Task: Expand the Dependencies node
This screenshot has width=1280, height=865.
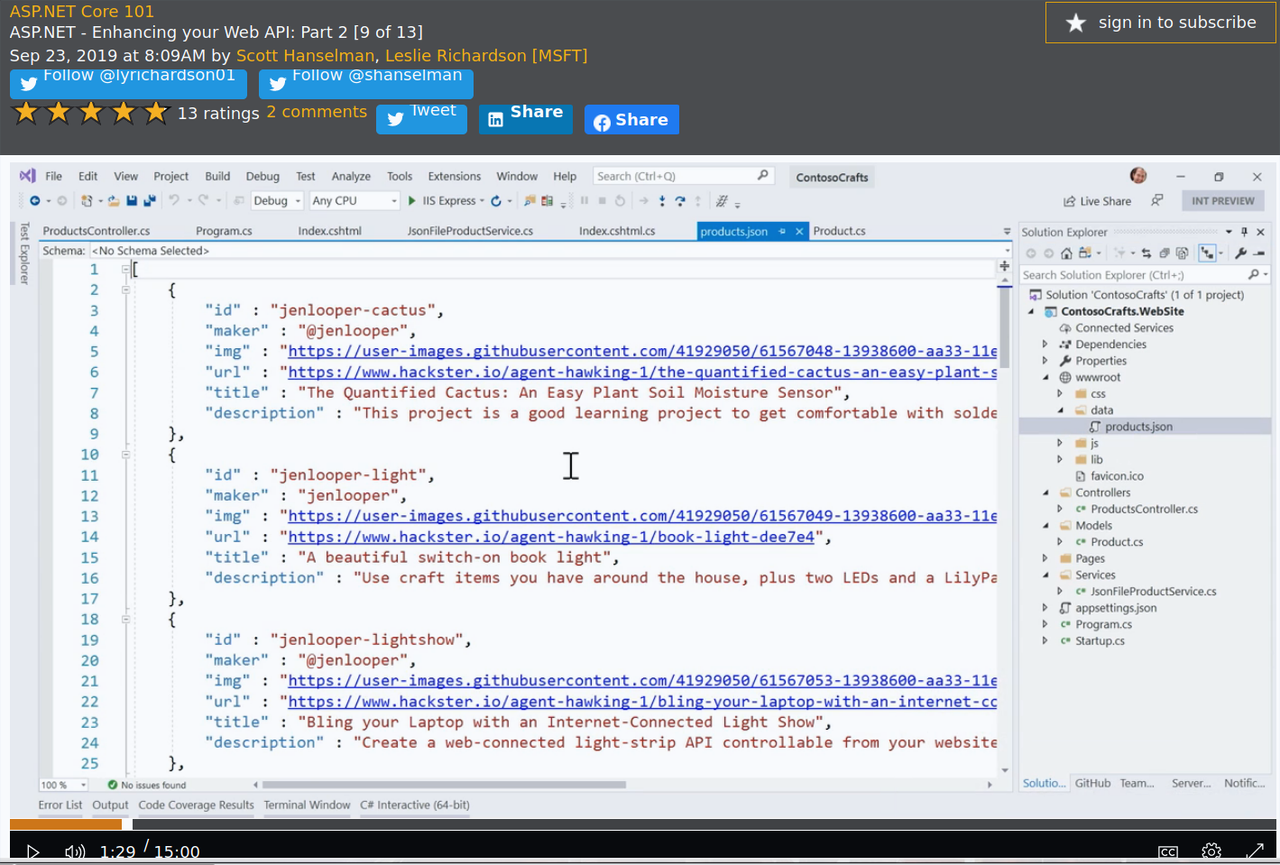Action: pyautogui.click(x=1046, y=344)
